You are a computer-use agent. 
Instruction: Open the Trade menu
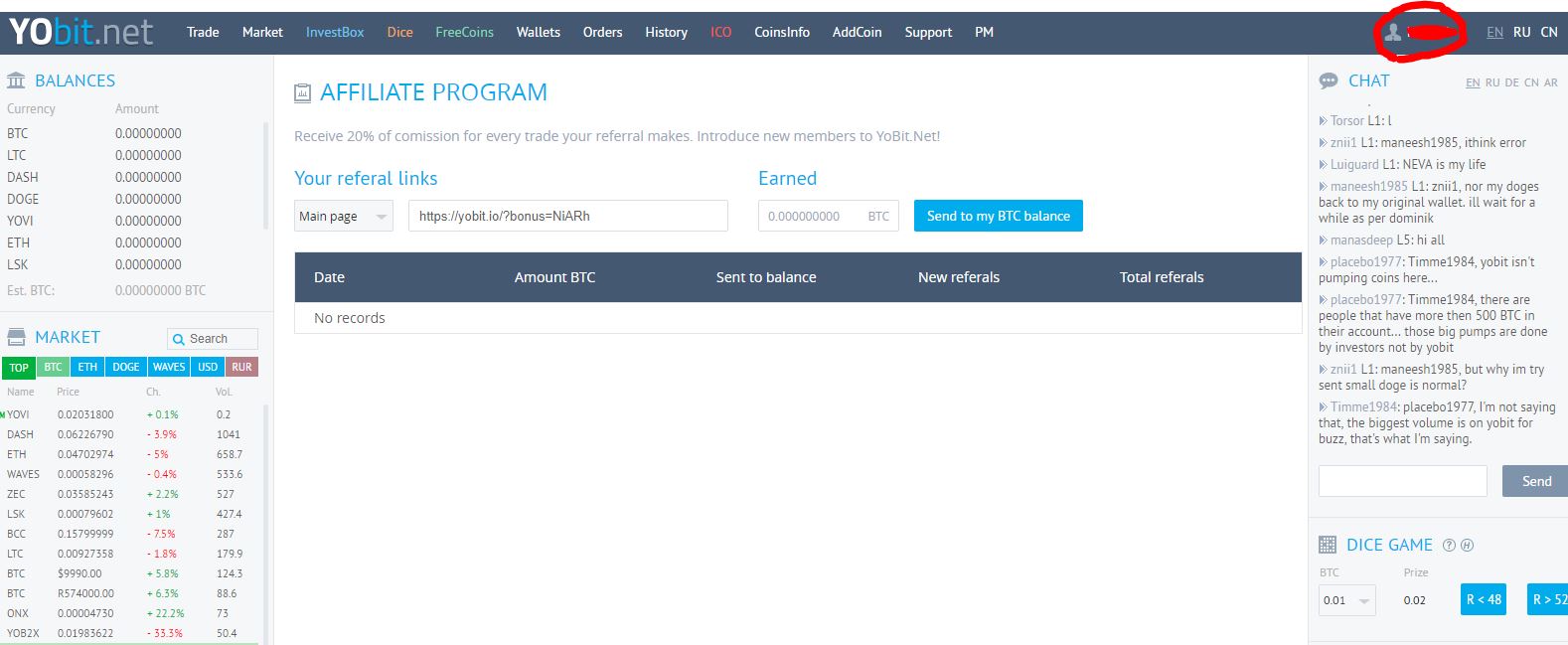coord(203,32)
